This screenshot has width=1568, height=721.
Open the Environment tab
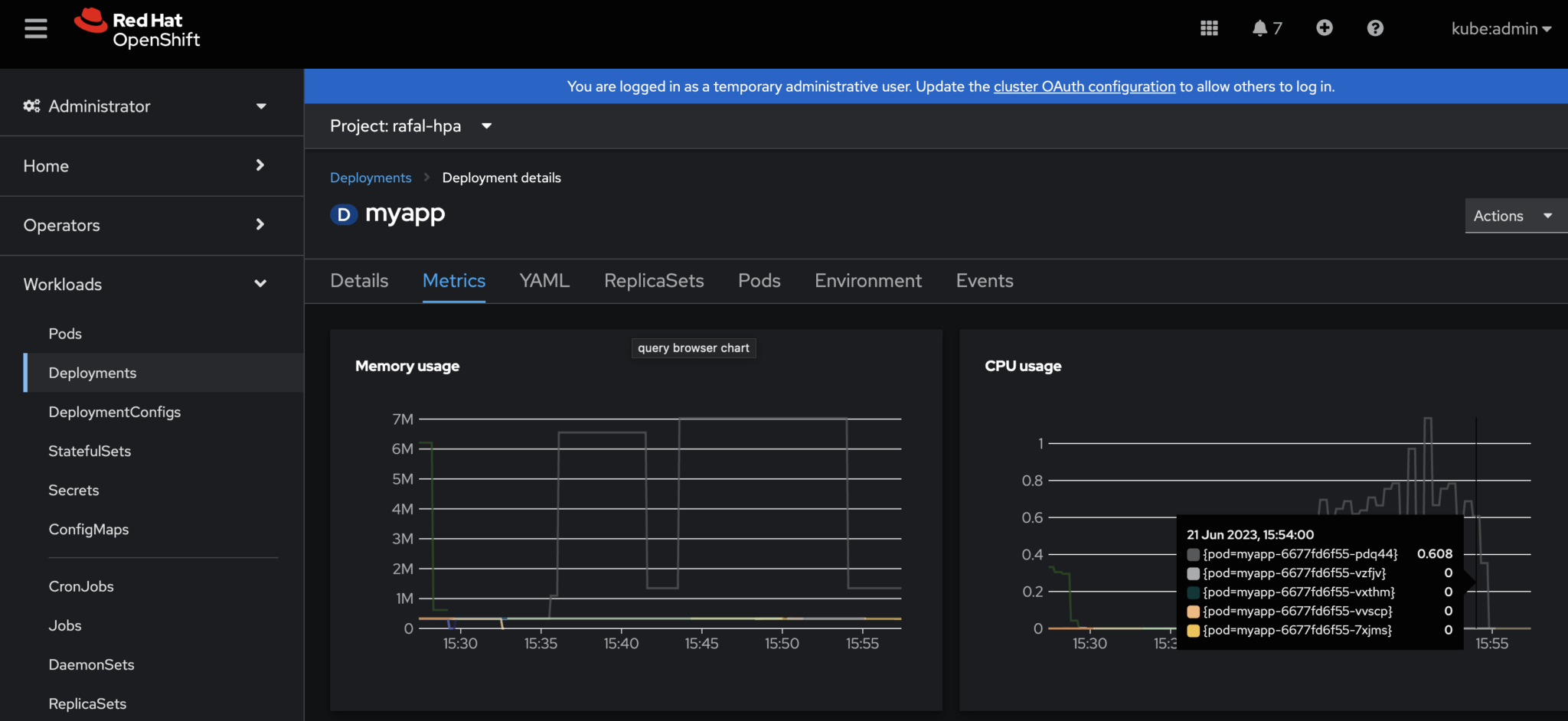868,281
